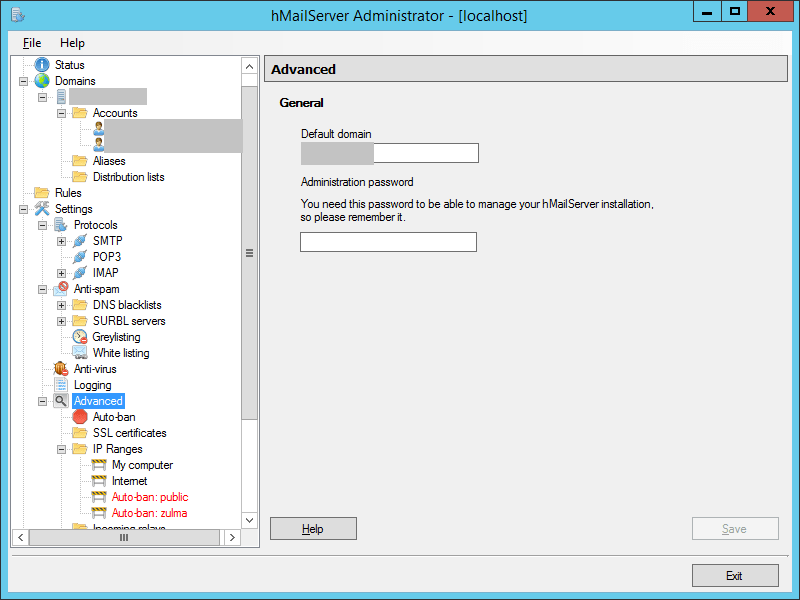Expand the IMAP tree node

61,273
